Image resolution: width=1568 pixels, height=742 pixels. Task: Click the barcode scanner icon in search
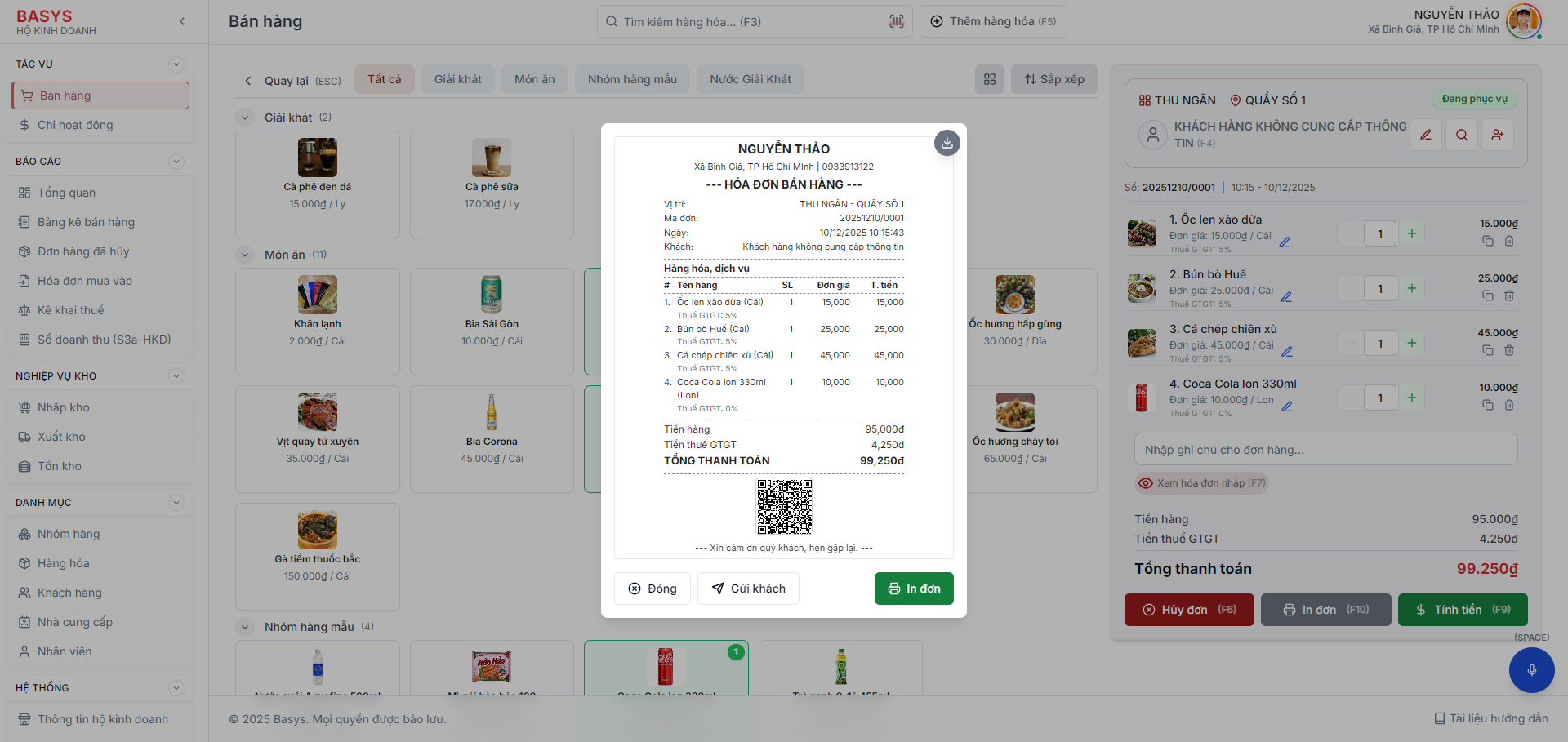coord(896,21)
